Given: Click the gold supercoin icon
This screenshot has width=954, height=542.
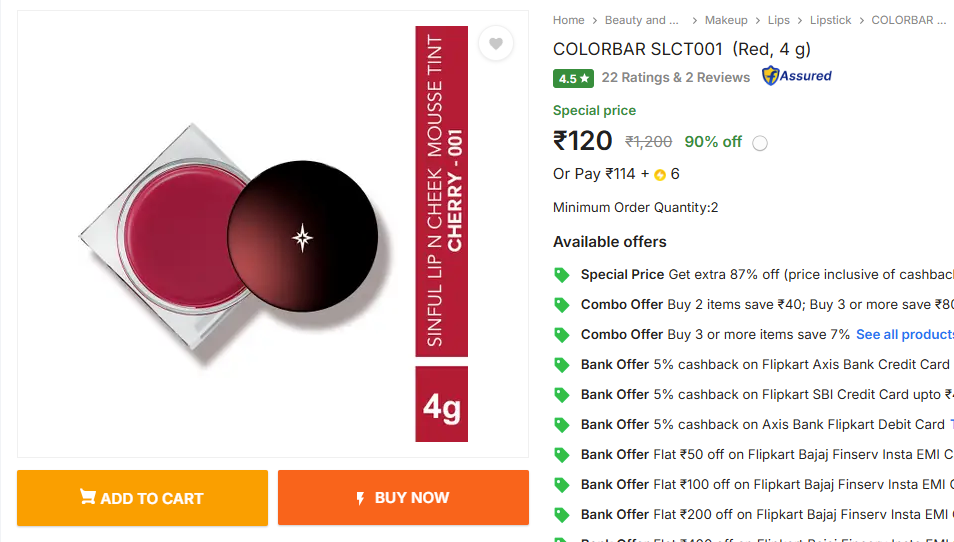Looking at the screenshot, I should pyautogui.click(x=660, y=175).
